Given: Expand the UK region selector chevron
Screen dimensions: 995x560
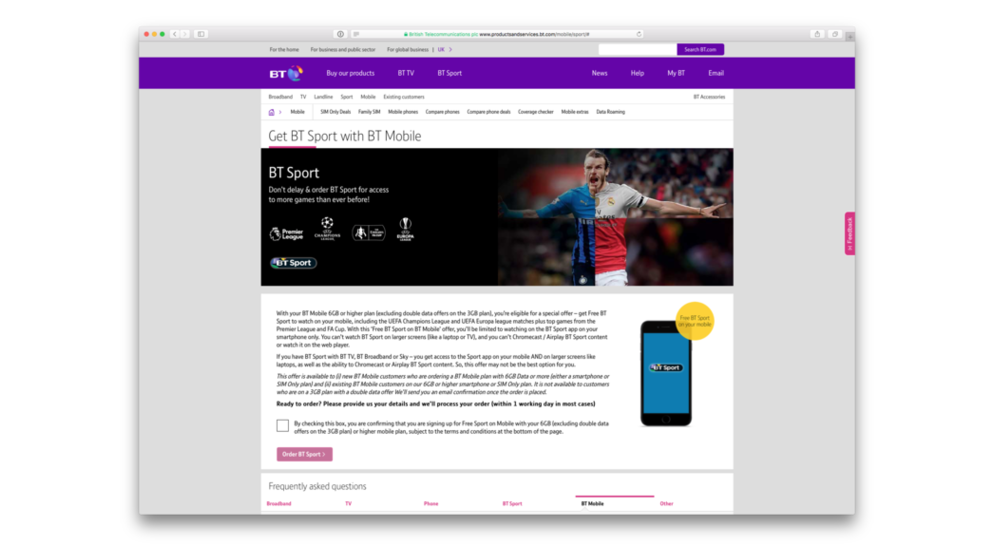Looking at the screenshot, I should click(x=451, y=50).
